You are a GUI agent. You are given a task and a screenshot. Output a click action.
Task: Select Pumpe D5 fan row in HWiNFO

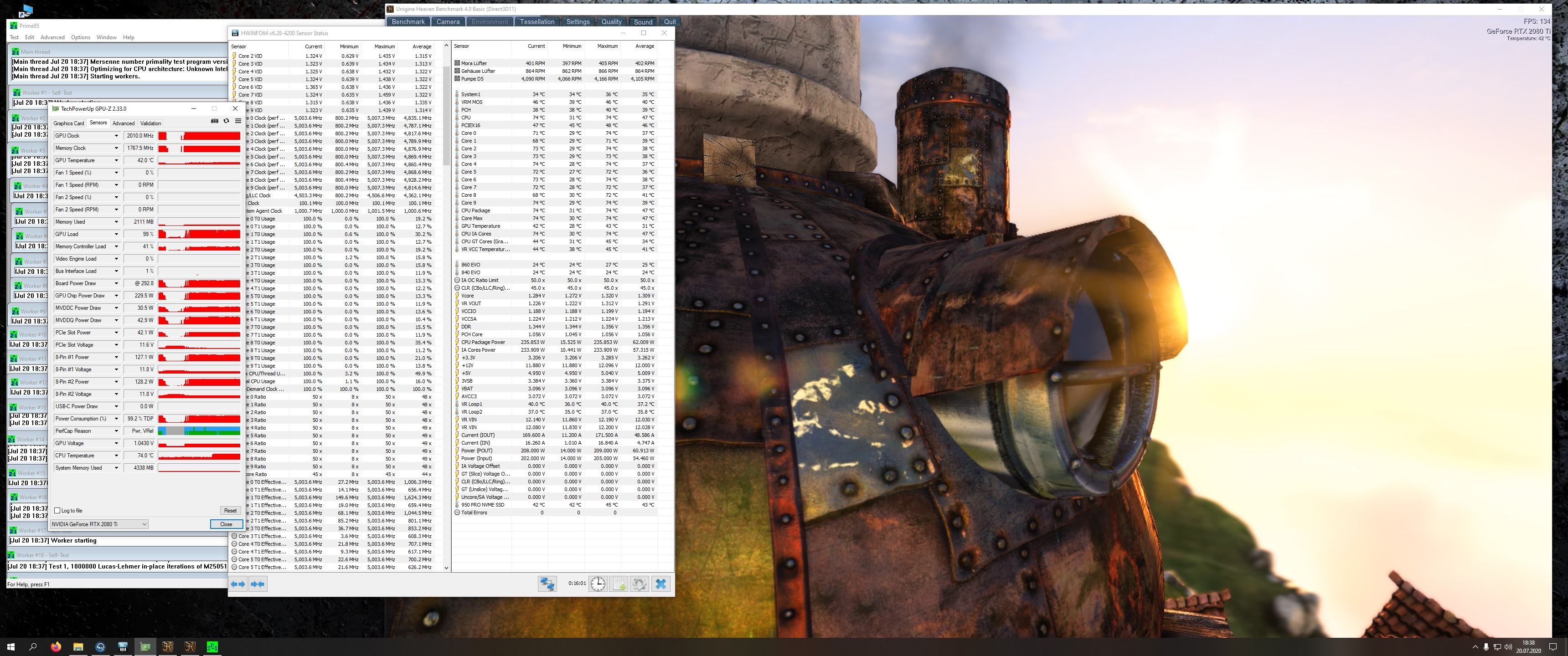pyautogui.click(x=555, y=79)
